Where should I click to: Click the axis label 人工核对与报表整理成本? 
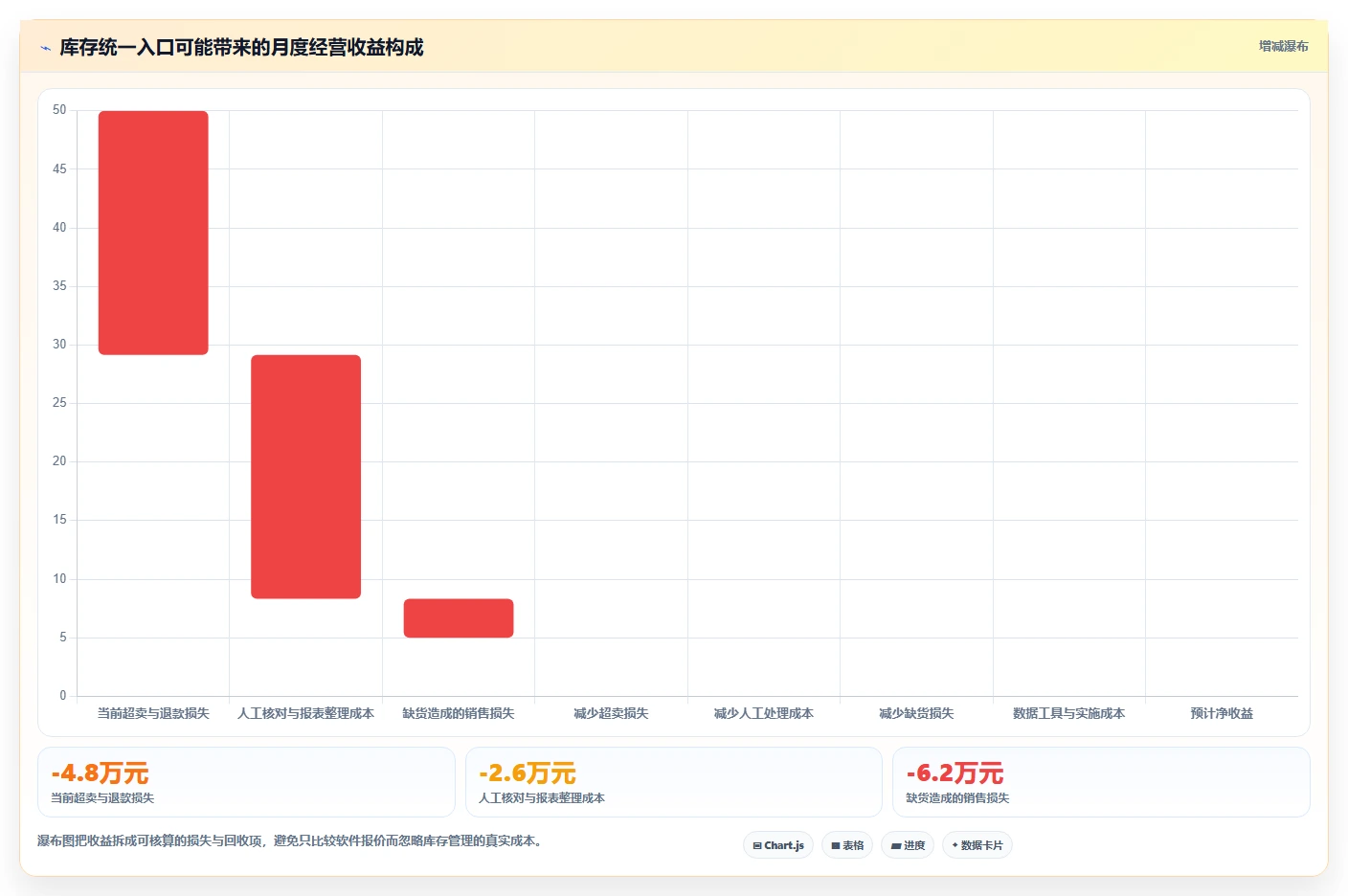[306, 713]
